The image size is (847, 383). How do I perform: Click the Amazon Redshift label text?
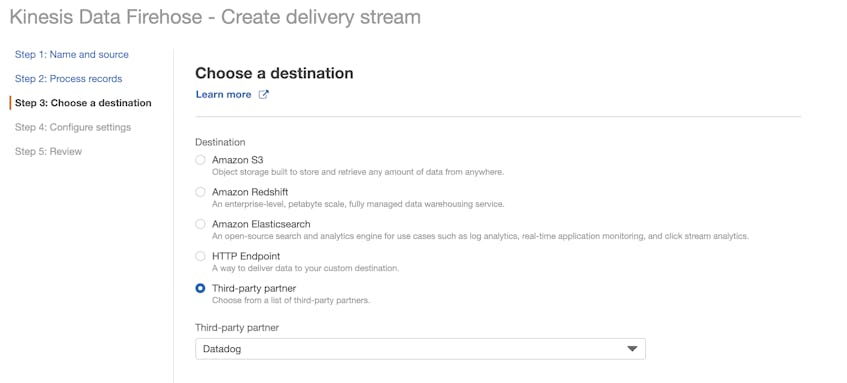(x=250, y=192)
